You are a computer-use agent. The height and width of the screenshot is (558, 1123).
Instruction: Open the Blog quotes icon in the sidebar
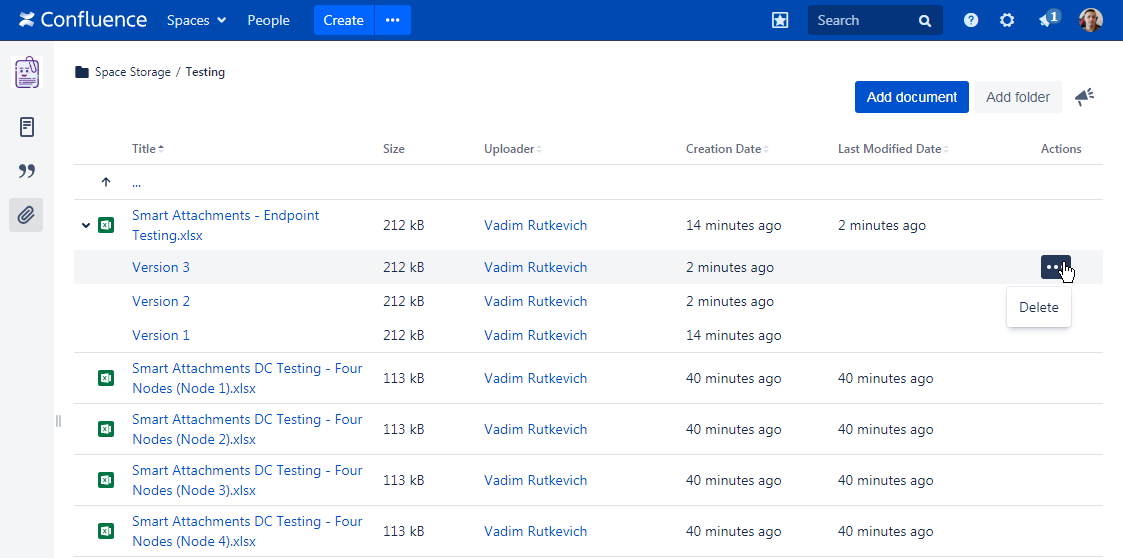27,171
